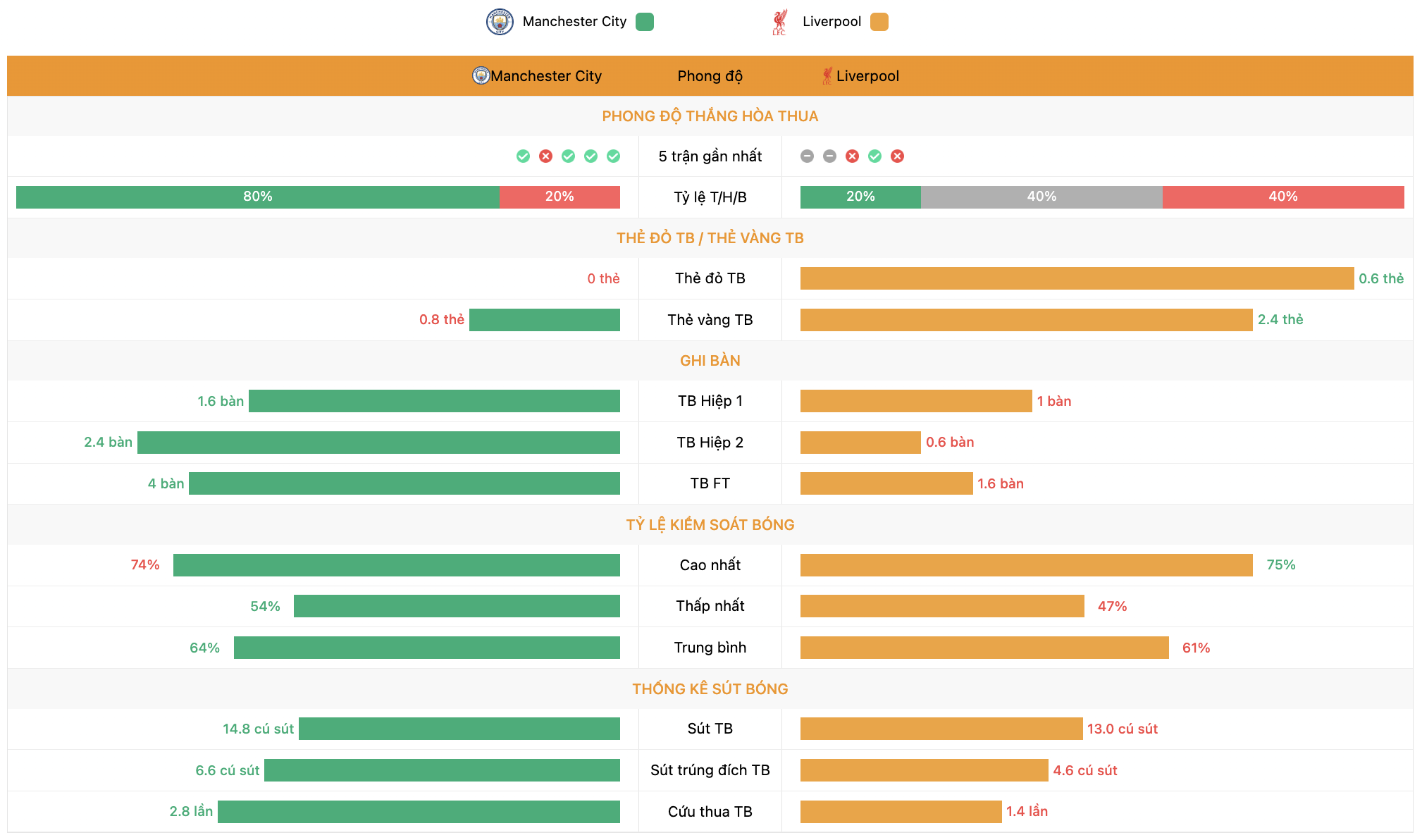Click the THỐNG KÊ SÚT BÓNG heading
The height and width of the screenshot is (840, 1422).
coord(710,689)
